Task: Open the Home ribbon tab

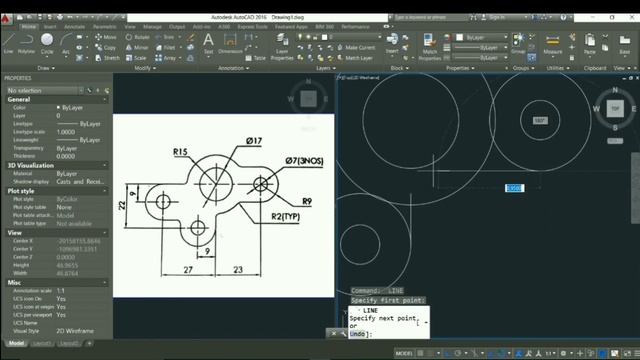Action: click(x=29, y=27)
